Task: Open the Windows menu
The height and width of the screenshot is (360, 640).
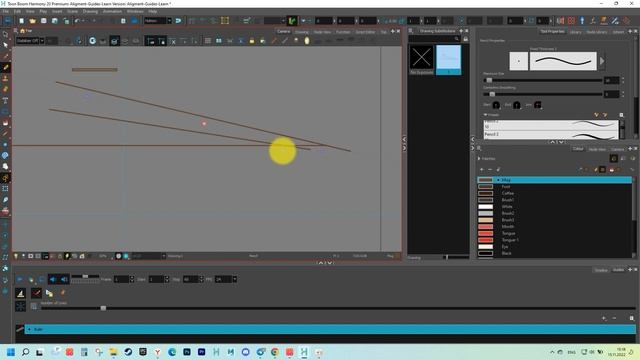Action: point(135,11)
